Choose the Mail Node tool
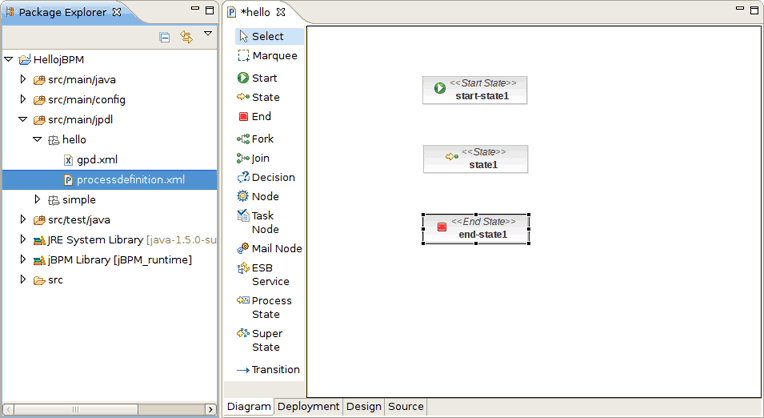The image size is (764, 418). pyautogui.click(x=269, y=248)
